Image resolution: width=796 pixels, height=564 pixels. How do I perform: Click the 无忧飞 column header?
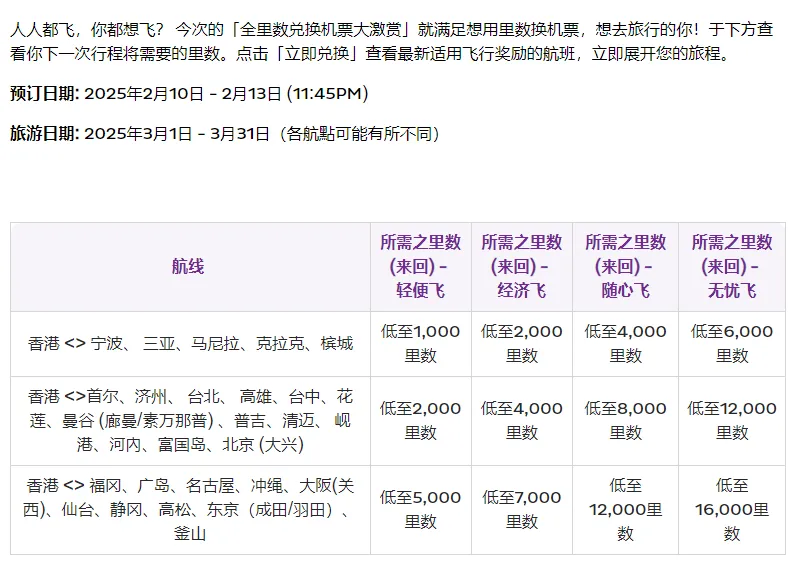tap(731, 267)
